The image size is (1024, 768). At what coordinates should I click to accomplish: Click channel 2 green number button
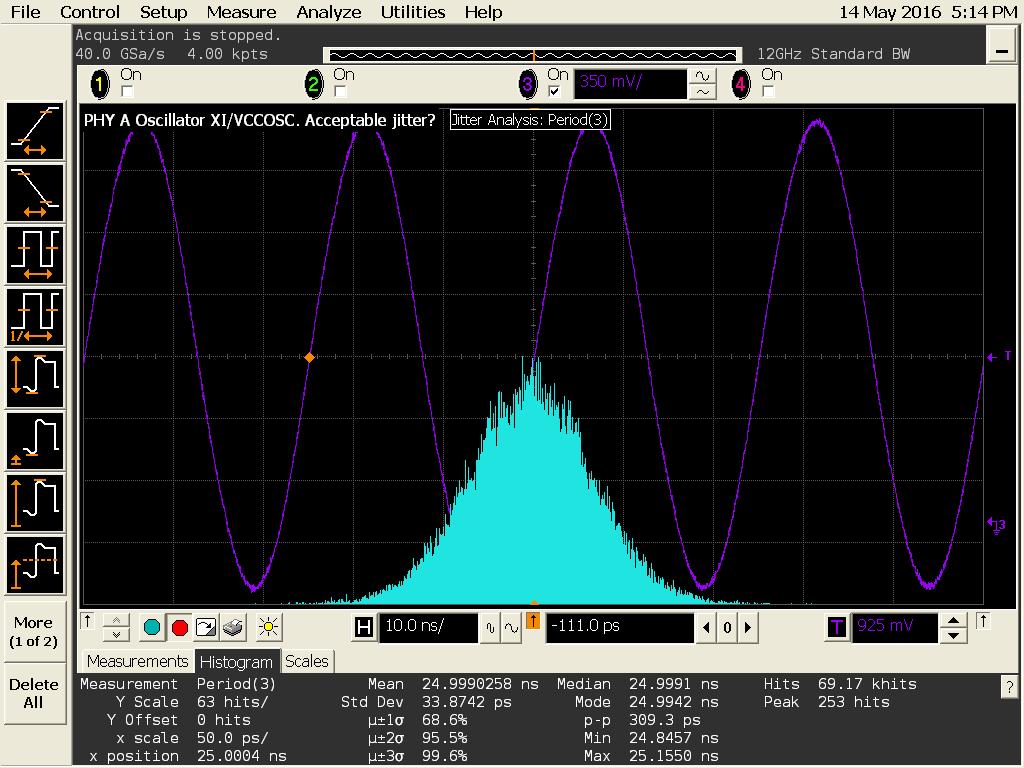[313, 85]
